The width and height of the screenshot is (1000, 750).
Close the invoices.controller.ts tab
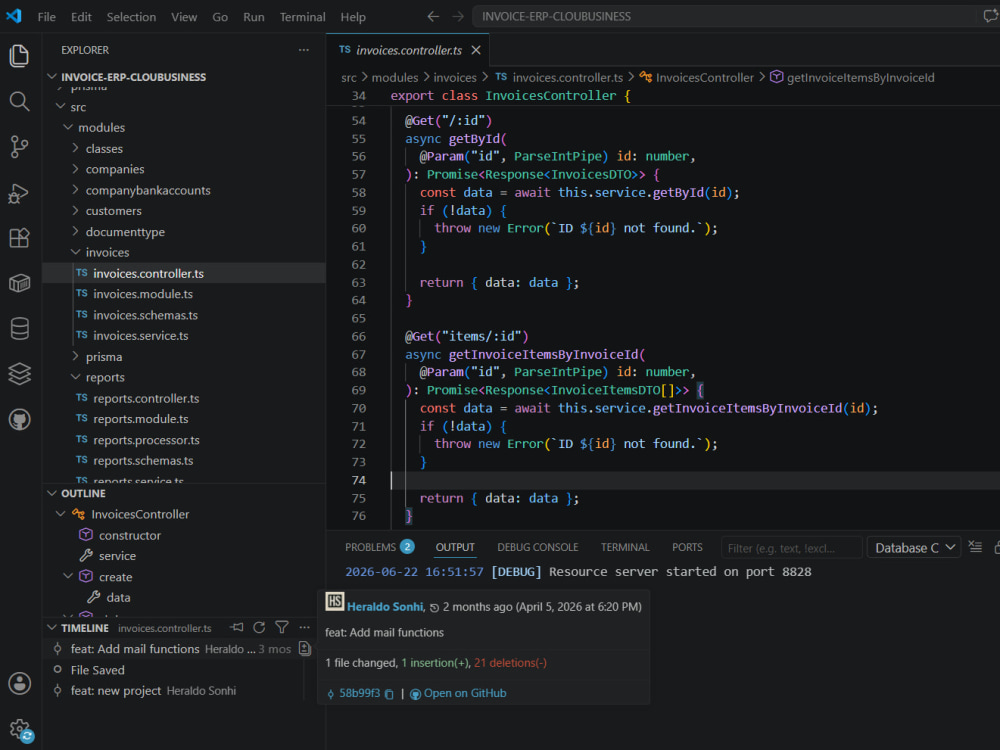(476, 50)
